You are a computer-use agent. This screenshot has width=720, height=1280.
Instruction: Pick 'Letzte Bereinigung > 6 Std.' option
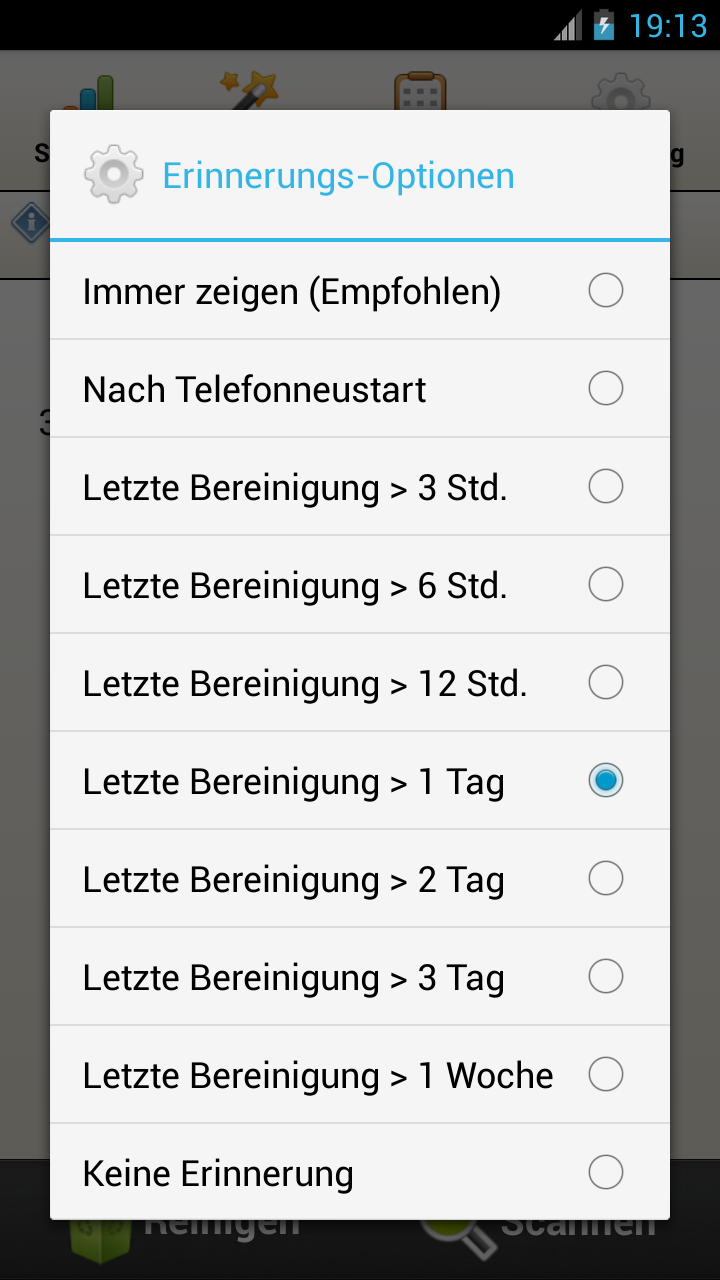(360, 585)
